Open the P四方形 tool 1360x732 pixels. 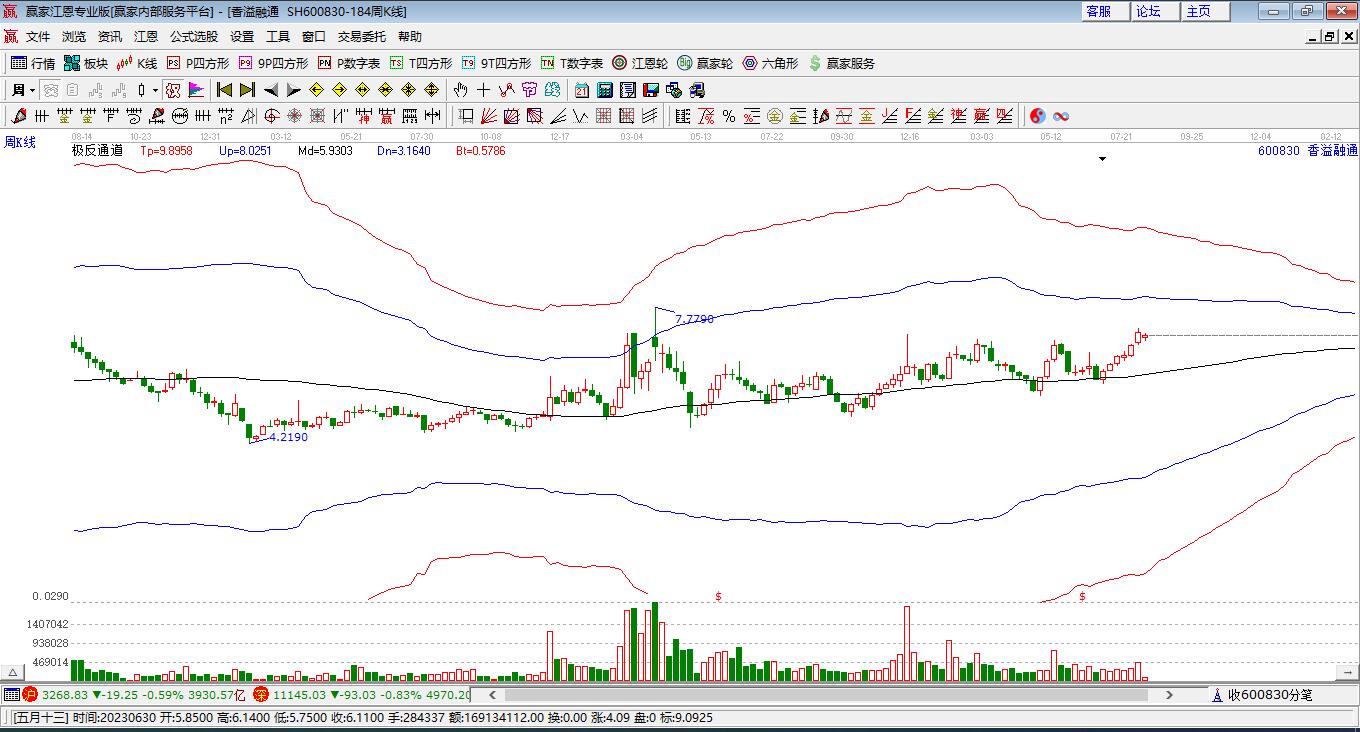click(x=198, y=63)
